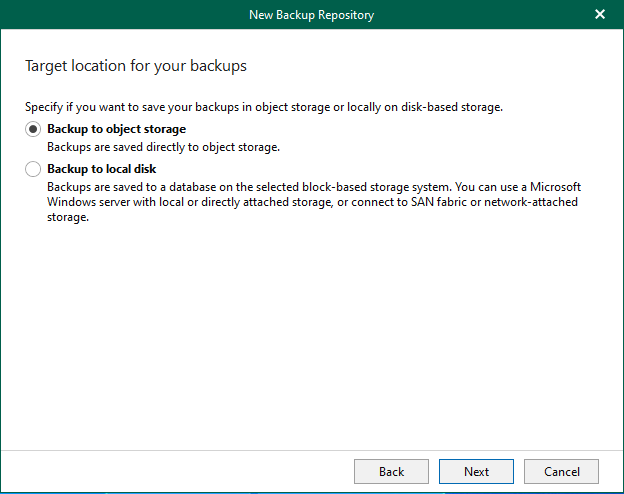Click the New Backup Repository title bar
Image resolution: width=624 pixels, height=494 pixels.
tap(311, 14)
